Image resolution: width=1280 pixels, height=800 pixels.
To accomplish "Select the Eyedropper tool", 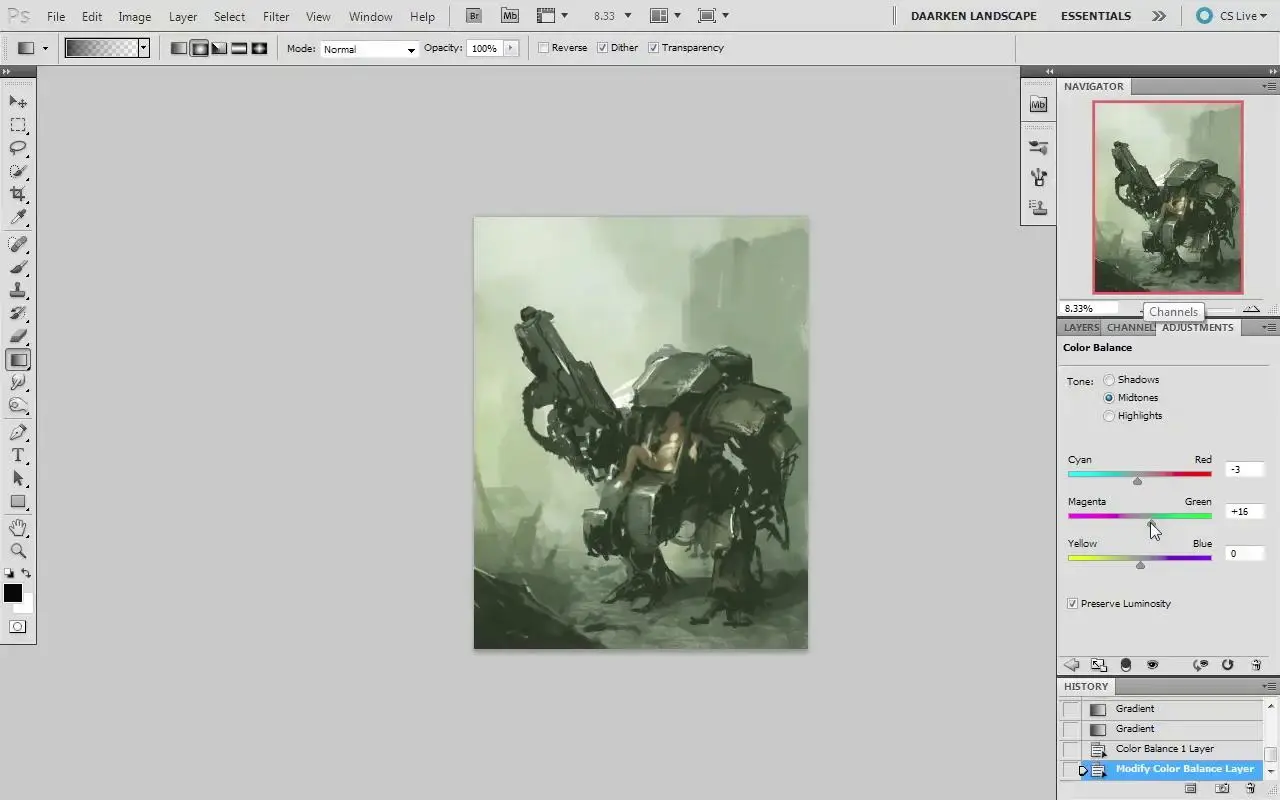I will coord(18,217).
